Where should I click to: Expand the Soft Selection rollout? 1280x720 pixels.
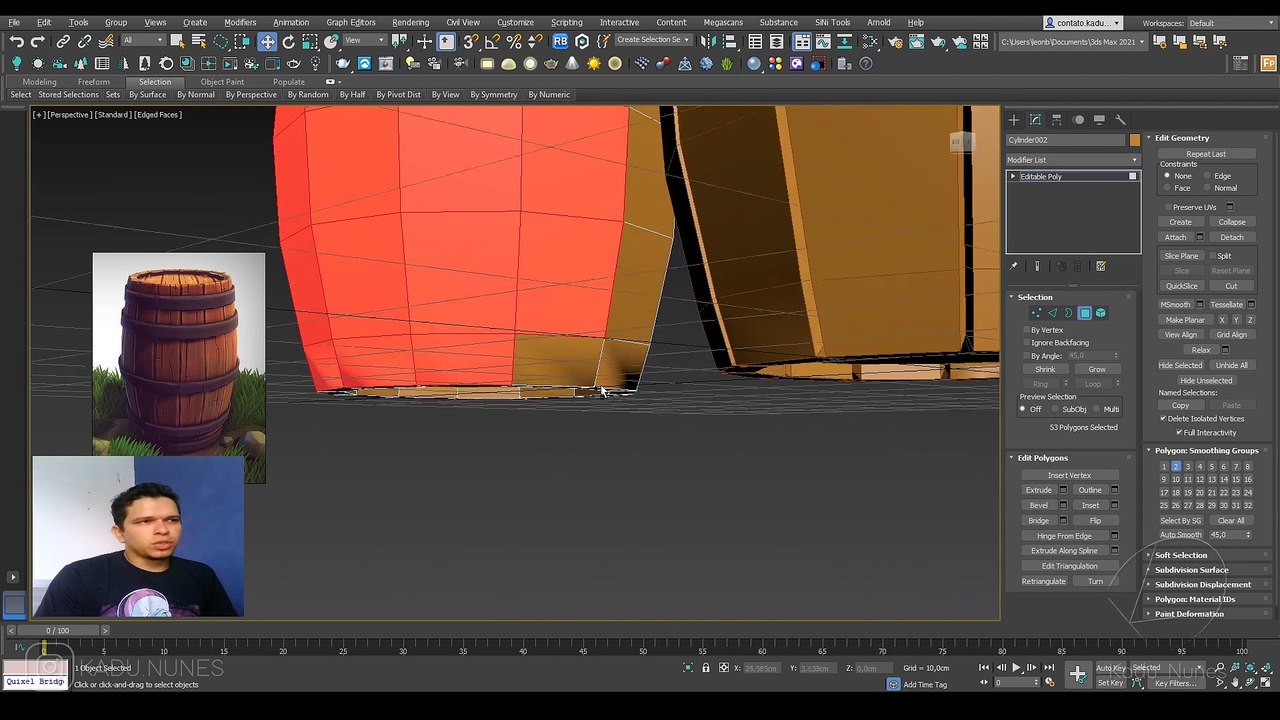pyautogui.click(x=1181, y=555)
